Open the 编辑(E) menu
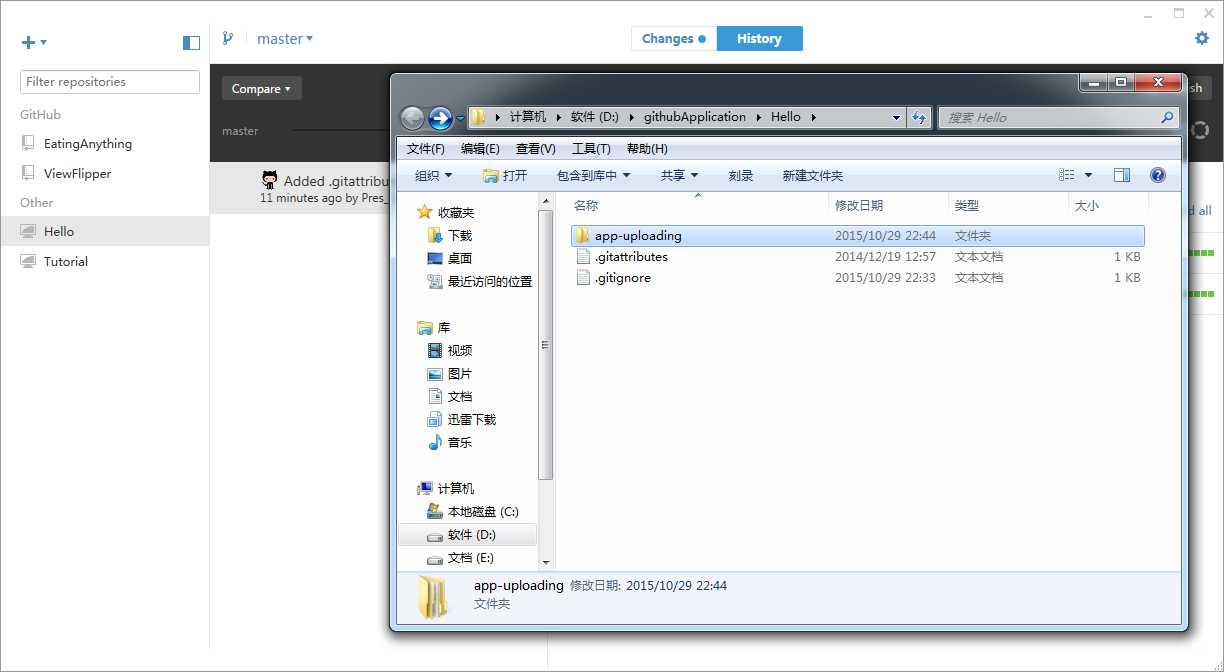The height and width of the screenshot is (672, 1224). click(x=480, y=149)
